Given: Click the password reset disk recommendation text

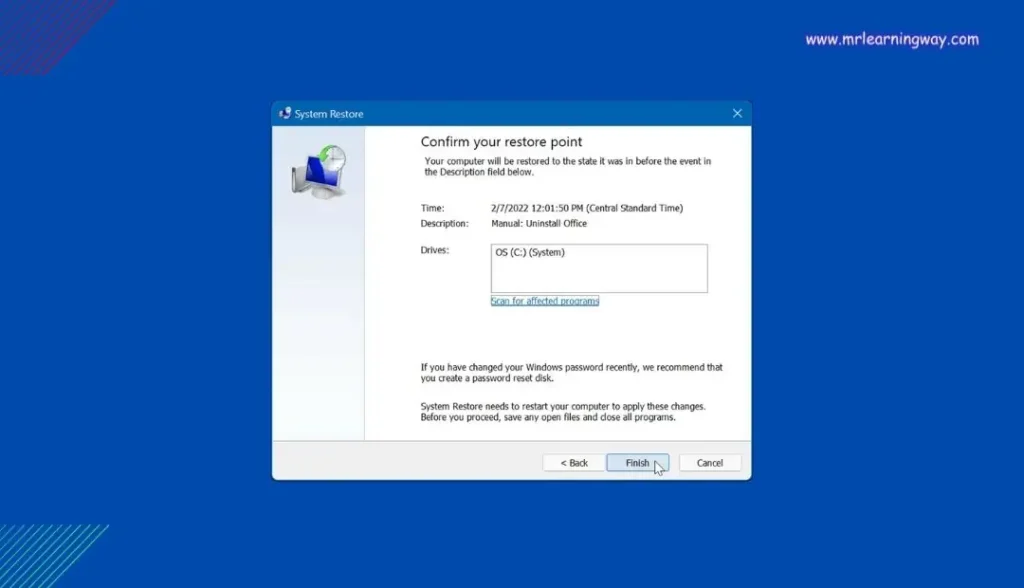Looking at the screenshot, I should coord(571,372).
